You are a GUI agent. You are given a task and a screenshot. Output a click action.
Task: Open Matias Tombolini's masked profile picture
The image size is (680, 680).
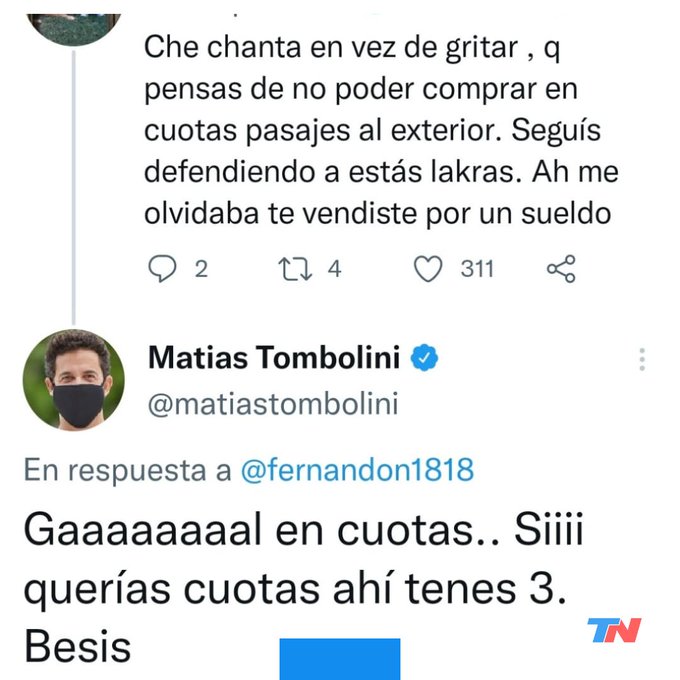click(79, 380)
